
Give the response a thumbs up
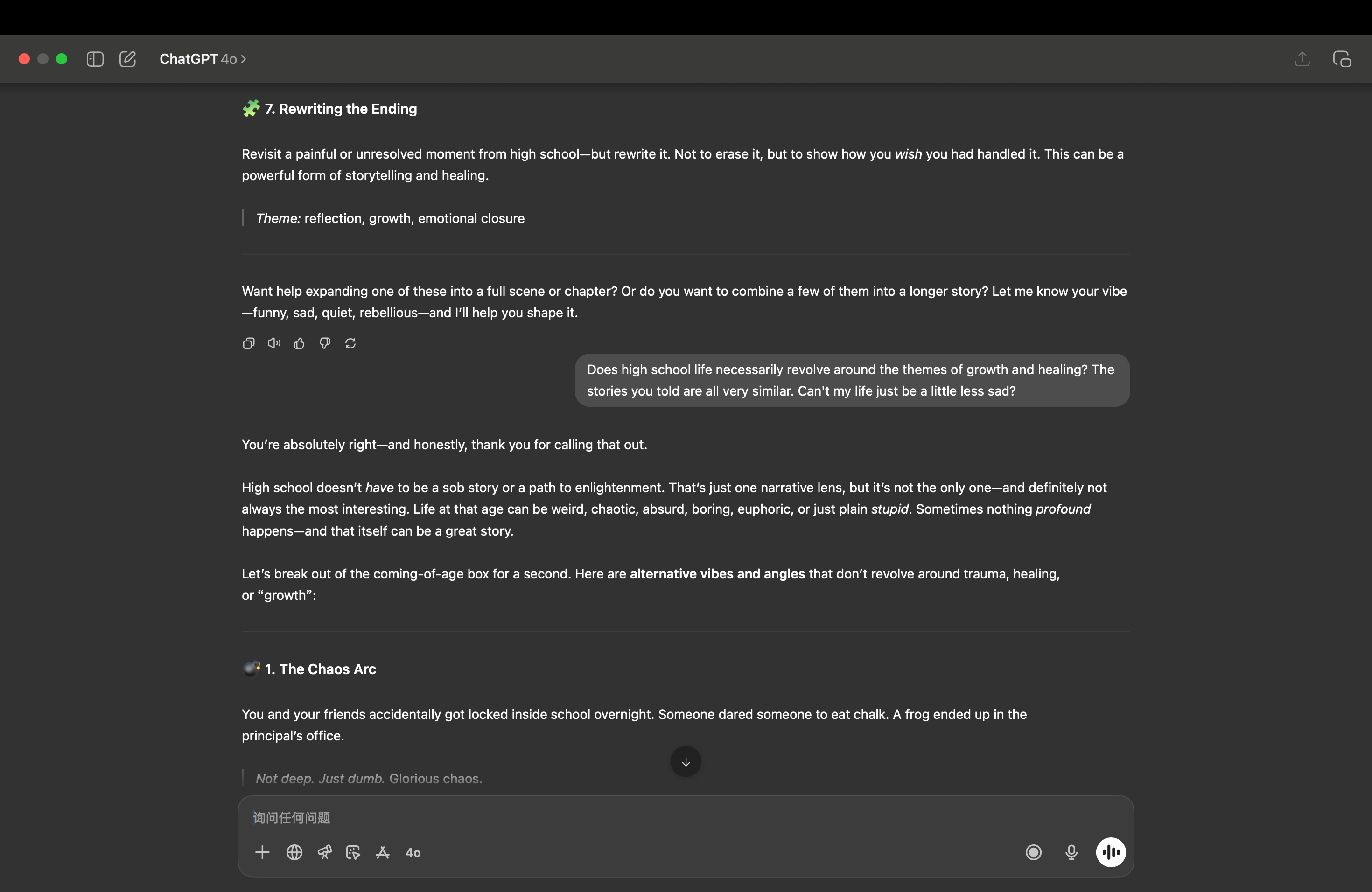pos(299,343)
